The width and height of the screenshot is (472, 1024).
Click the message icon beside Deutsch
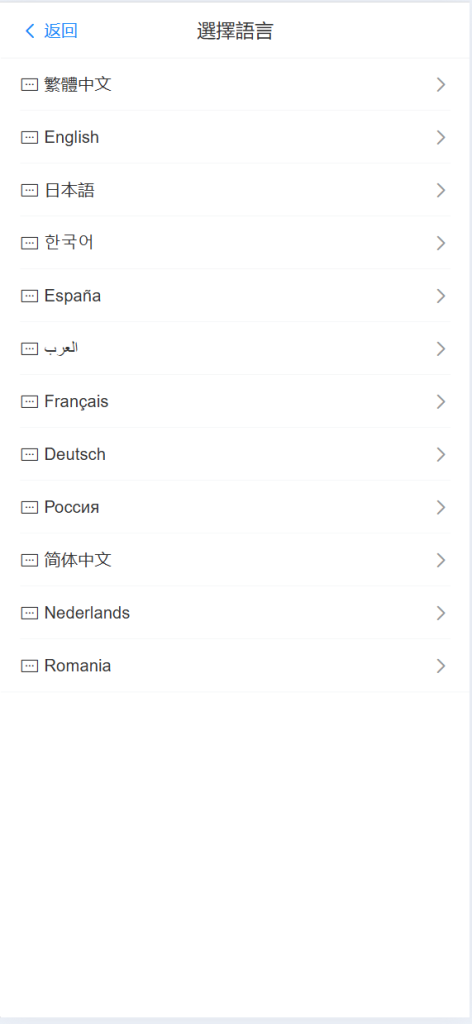tap(29, 455)
